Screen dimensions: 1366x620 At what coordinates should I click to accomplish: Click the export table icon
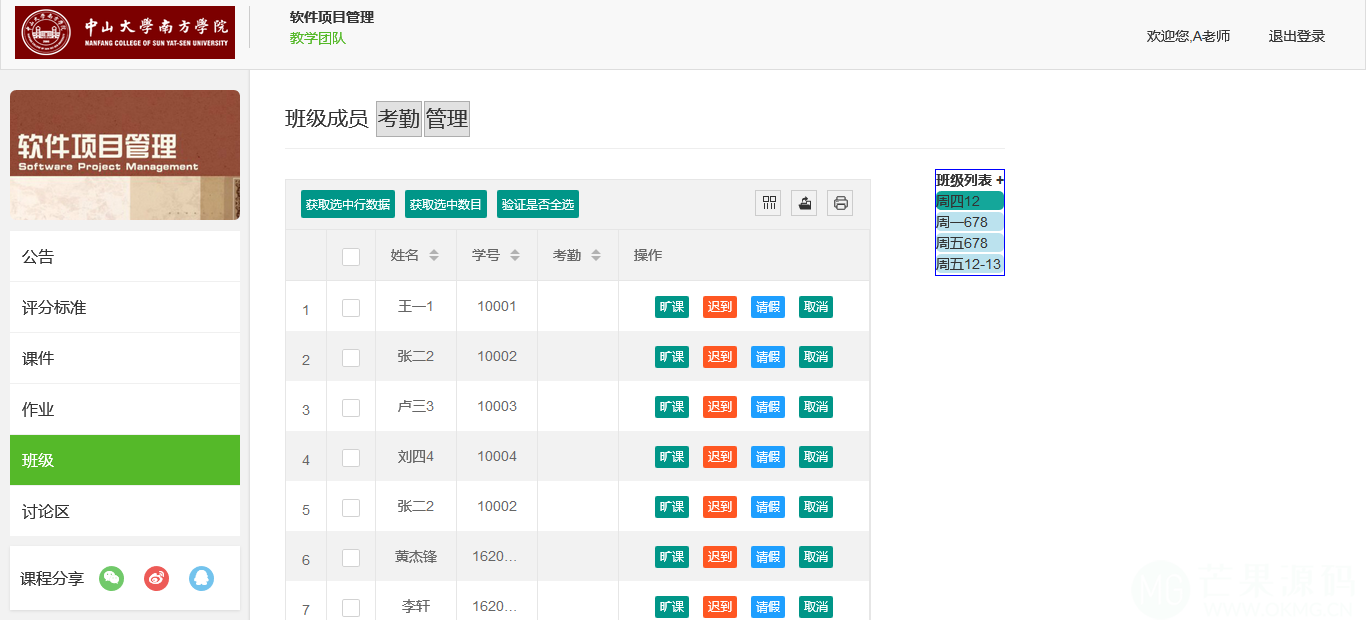click(x=805, y=203)
